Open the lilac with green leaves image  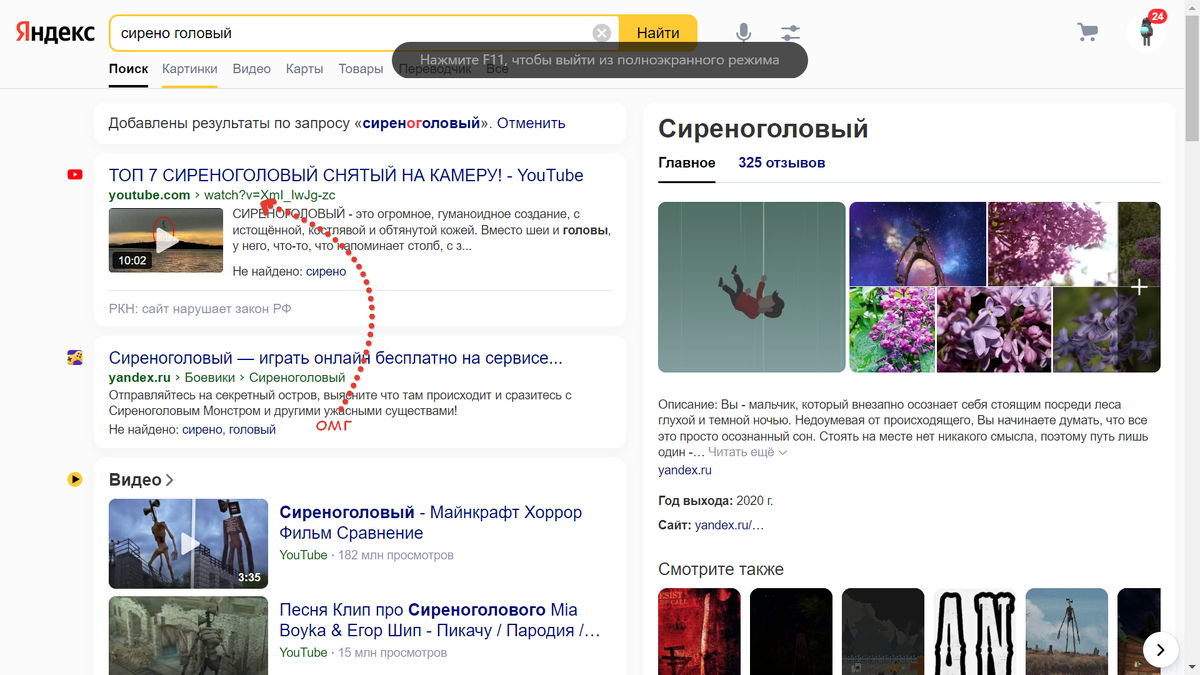tap(891, 330)
